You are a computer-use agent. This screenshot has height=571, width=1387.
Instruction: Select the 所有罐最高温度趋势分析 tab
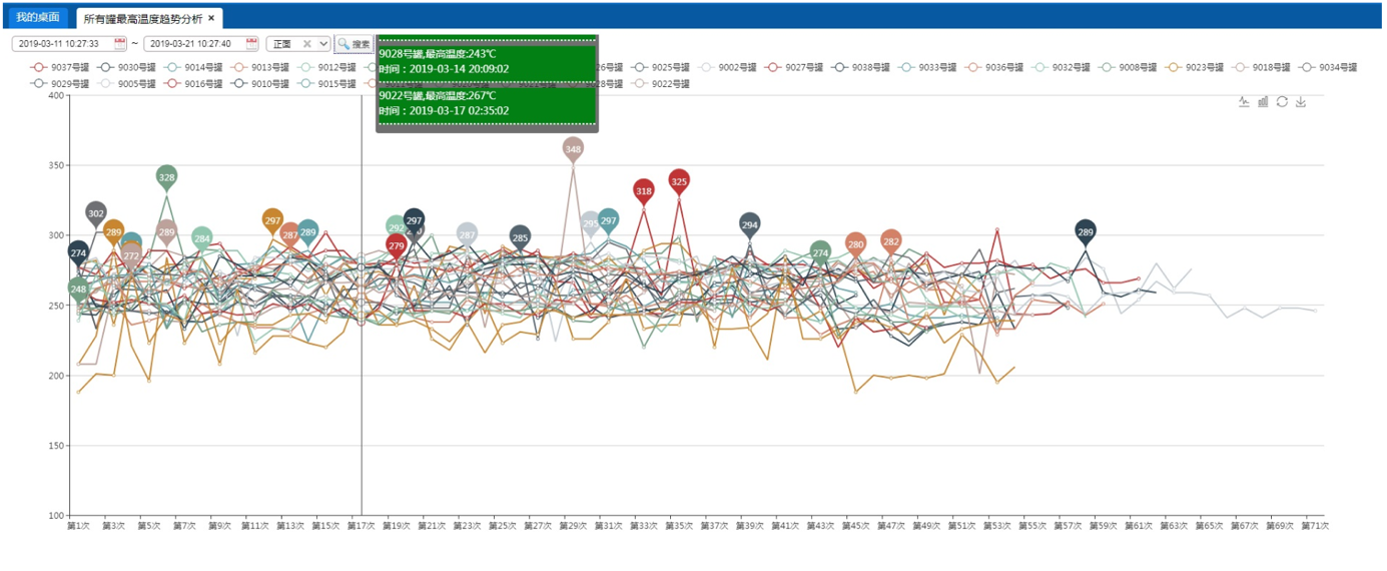144,18
